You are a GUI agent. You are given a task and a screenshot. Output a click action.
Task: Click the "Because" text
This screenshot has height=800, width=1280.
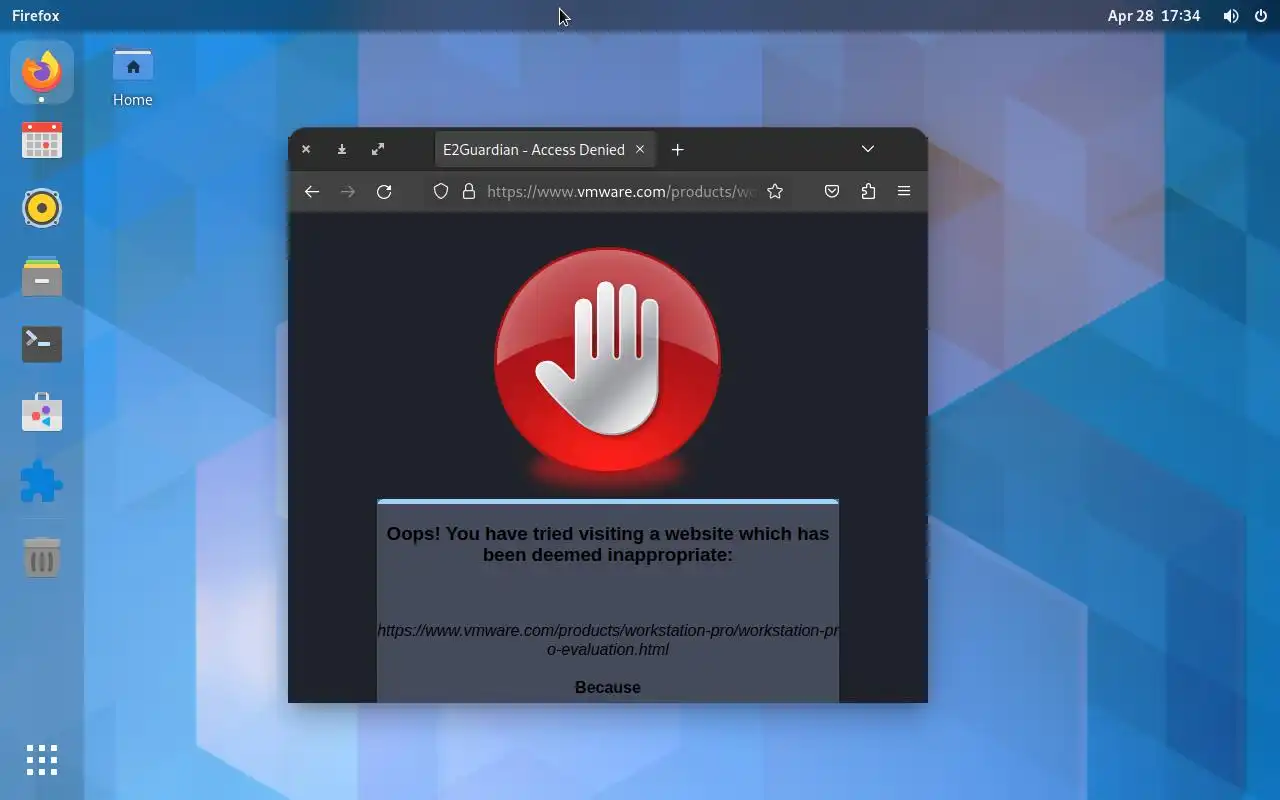tap(608, 687)
